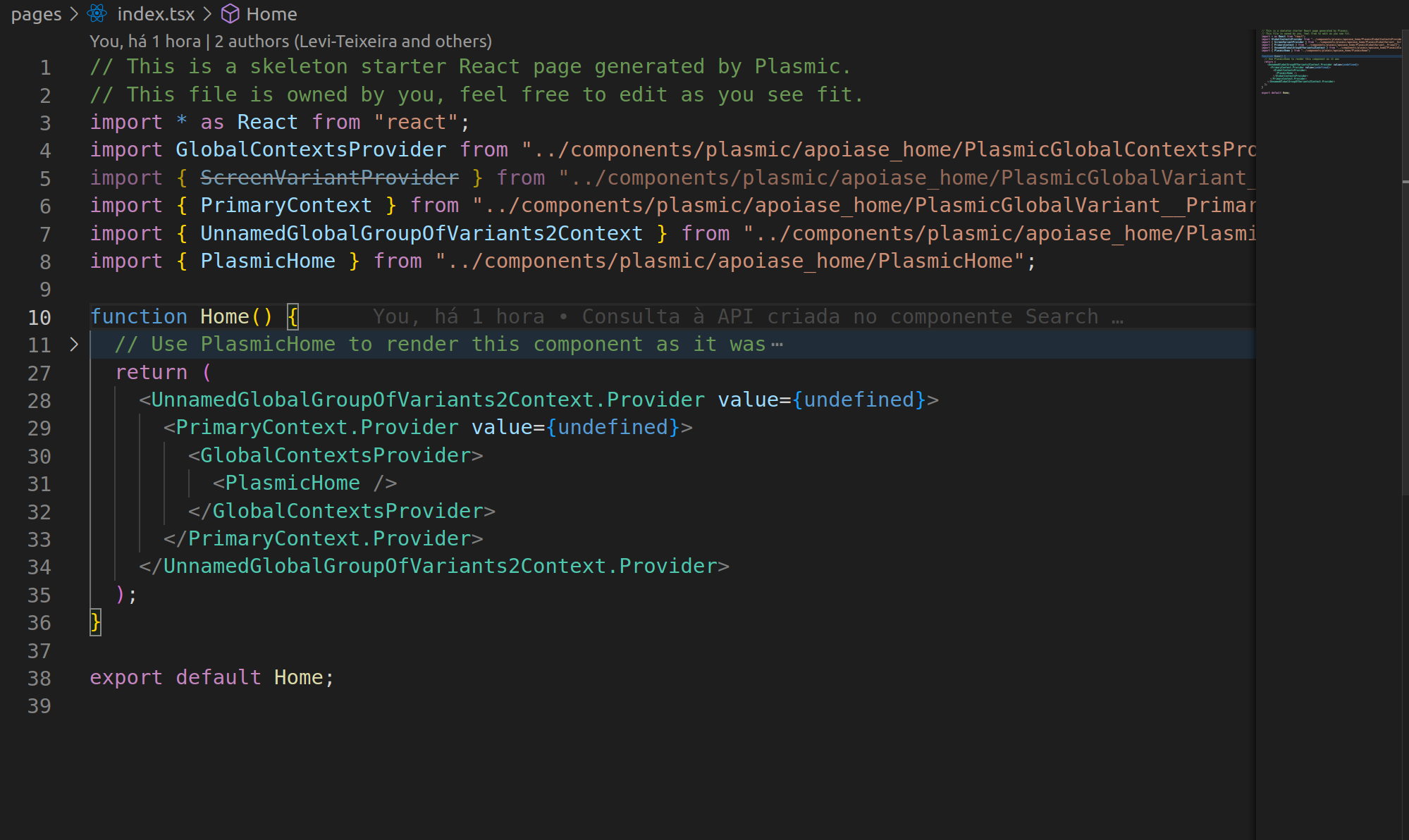Click the chevron separator after pages breadcrumb

click(74, 14)
